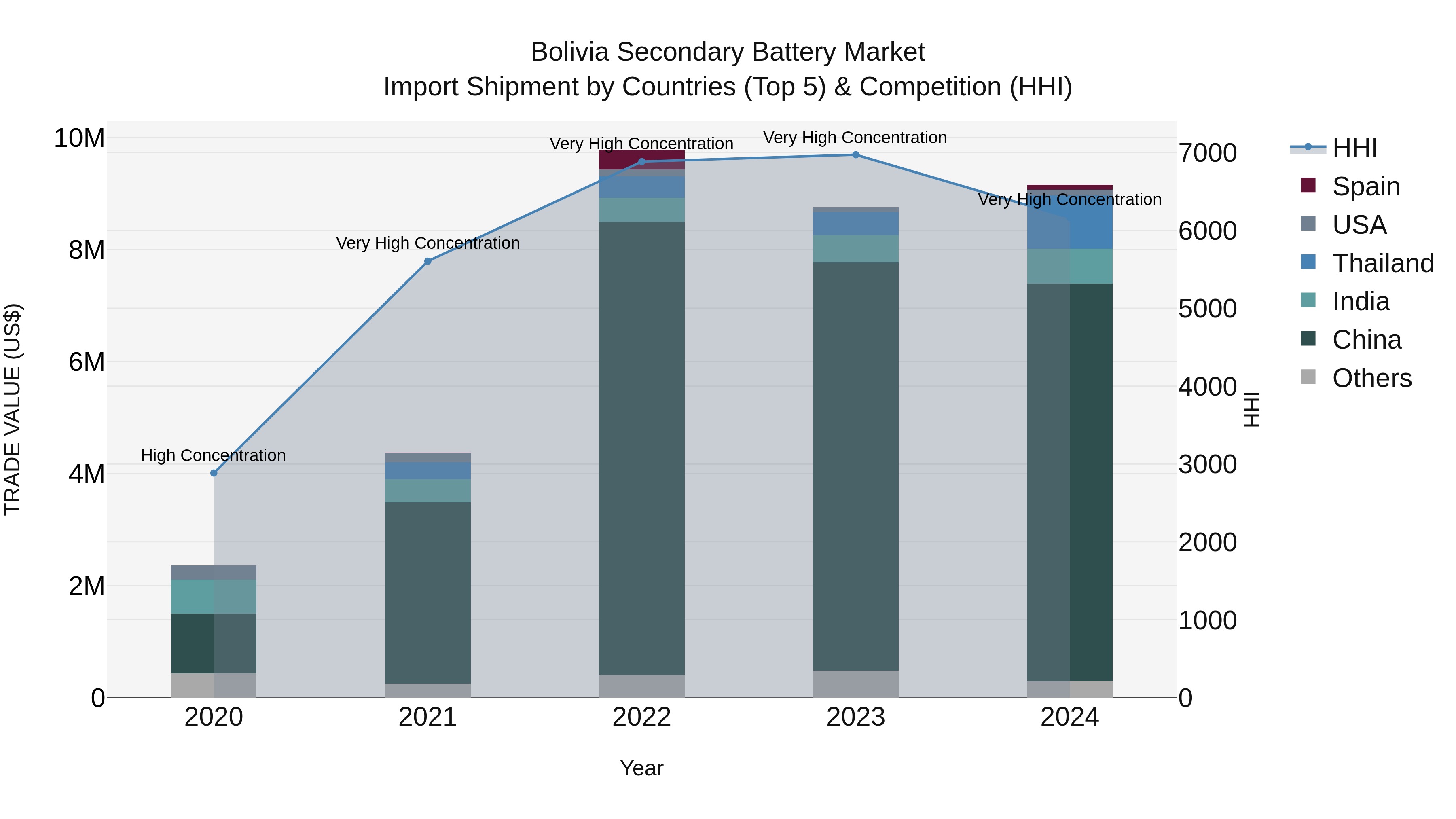
Task: Toggle the India legend entry
Action: click(x=1345, y=301)
